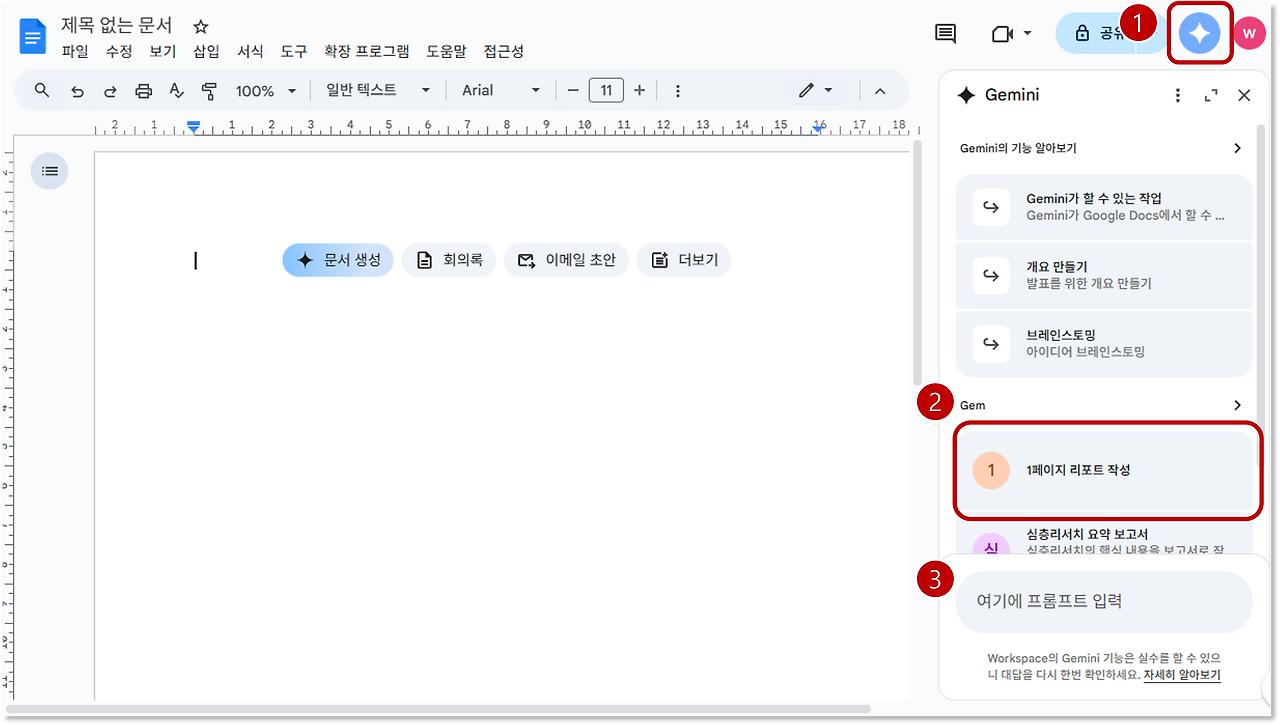Open the Gemini sparkle button in header
This screenshot has height=725, width=1280.
click(1199, 34)
